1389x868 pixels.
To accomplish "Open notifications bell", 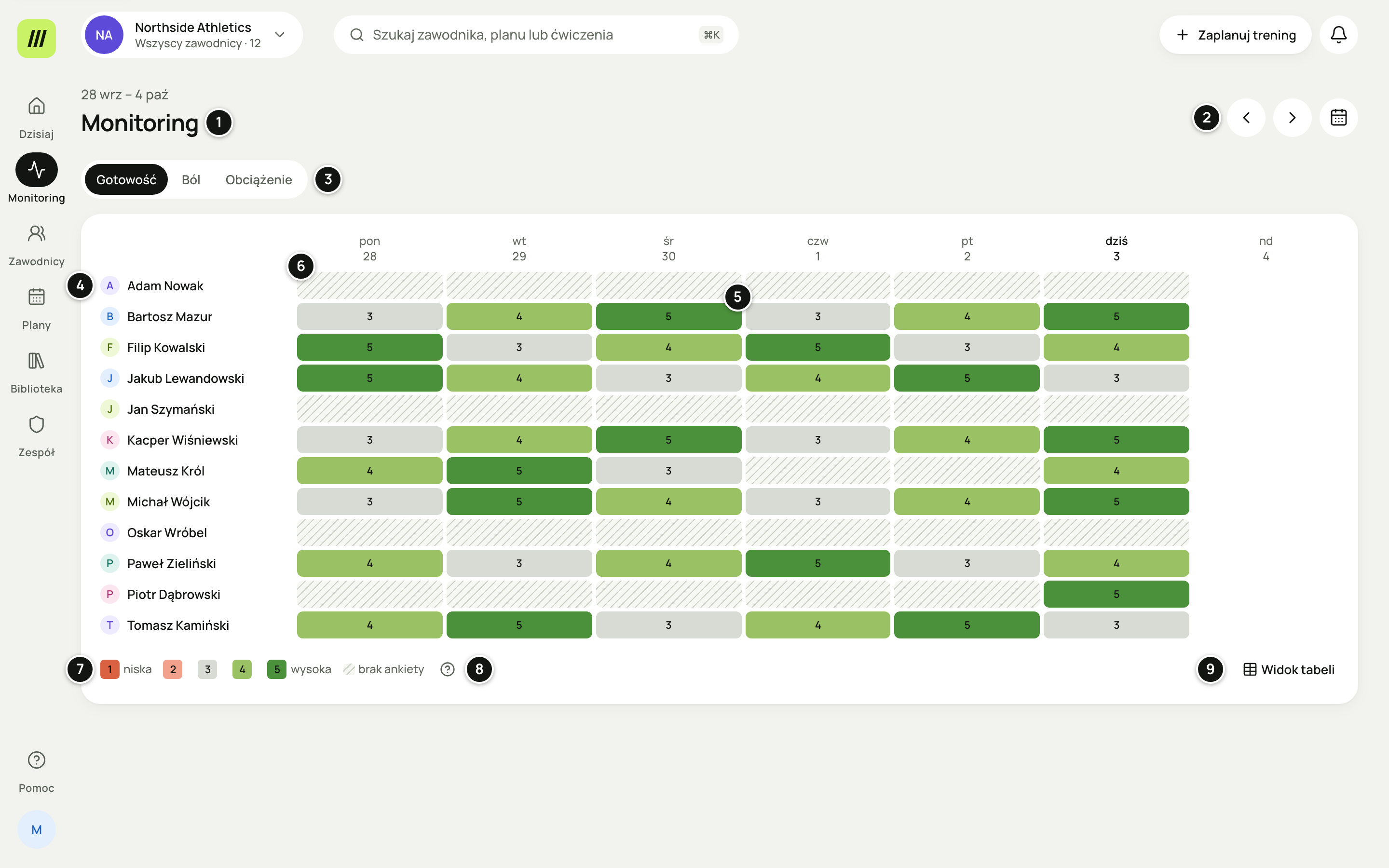I will [1338, 34].
